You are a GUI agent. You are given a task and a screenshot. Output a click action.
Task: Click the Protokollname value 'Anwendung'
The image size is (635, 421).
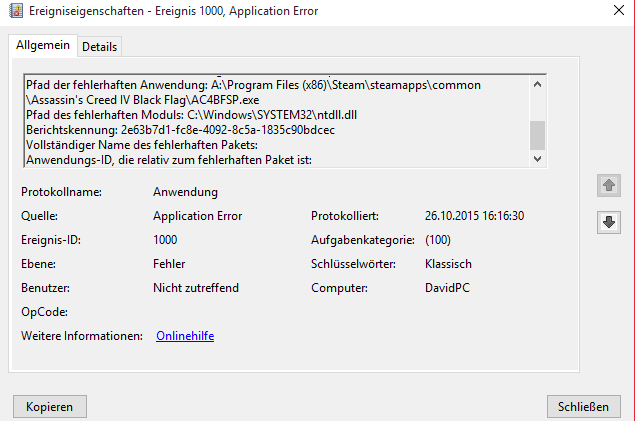click(x=185, y=192)
